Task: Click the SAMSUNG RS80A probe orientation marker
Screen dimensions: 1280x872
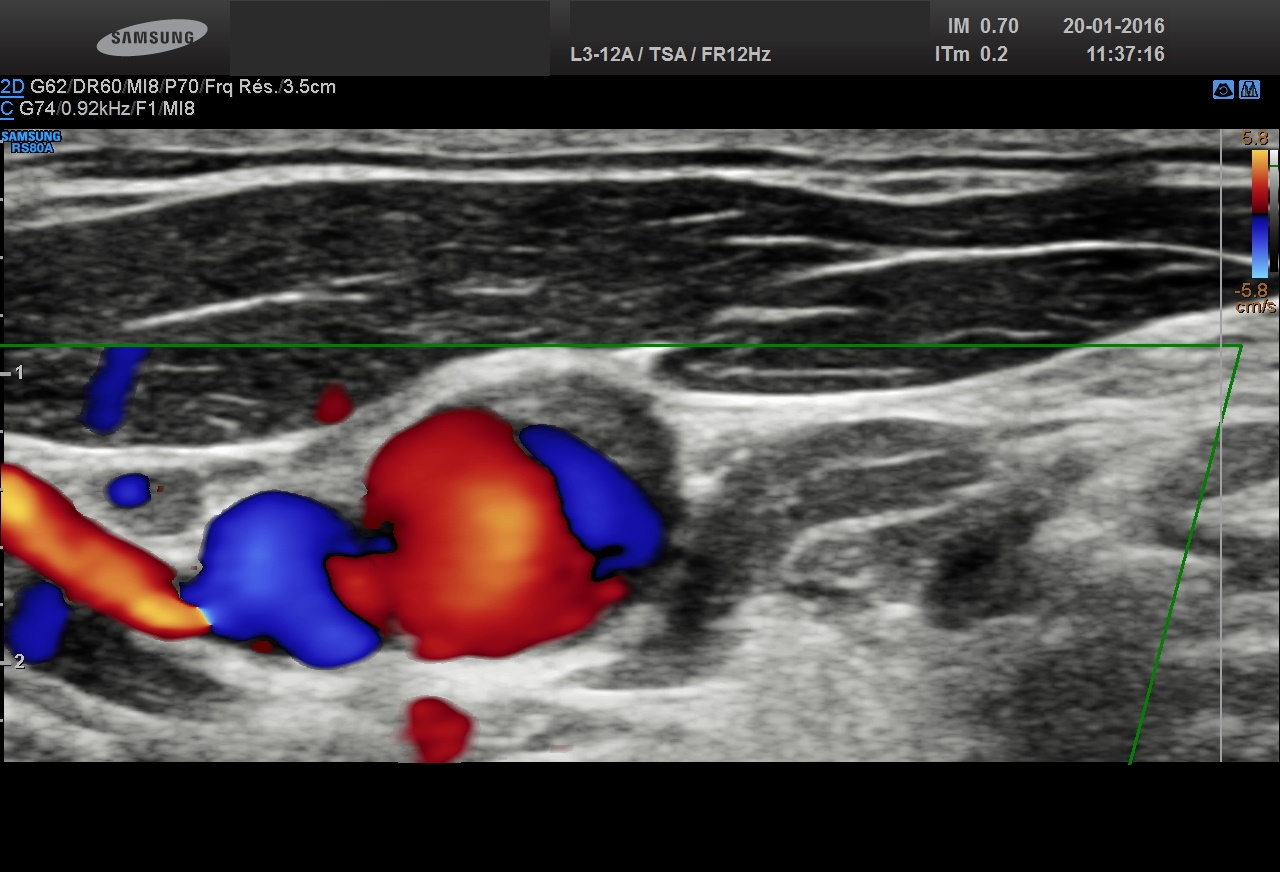Action: tap(31, 141)
